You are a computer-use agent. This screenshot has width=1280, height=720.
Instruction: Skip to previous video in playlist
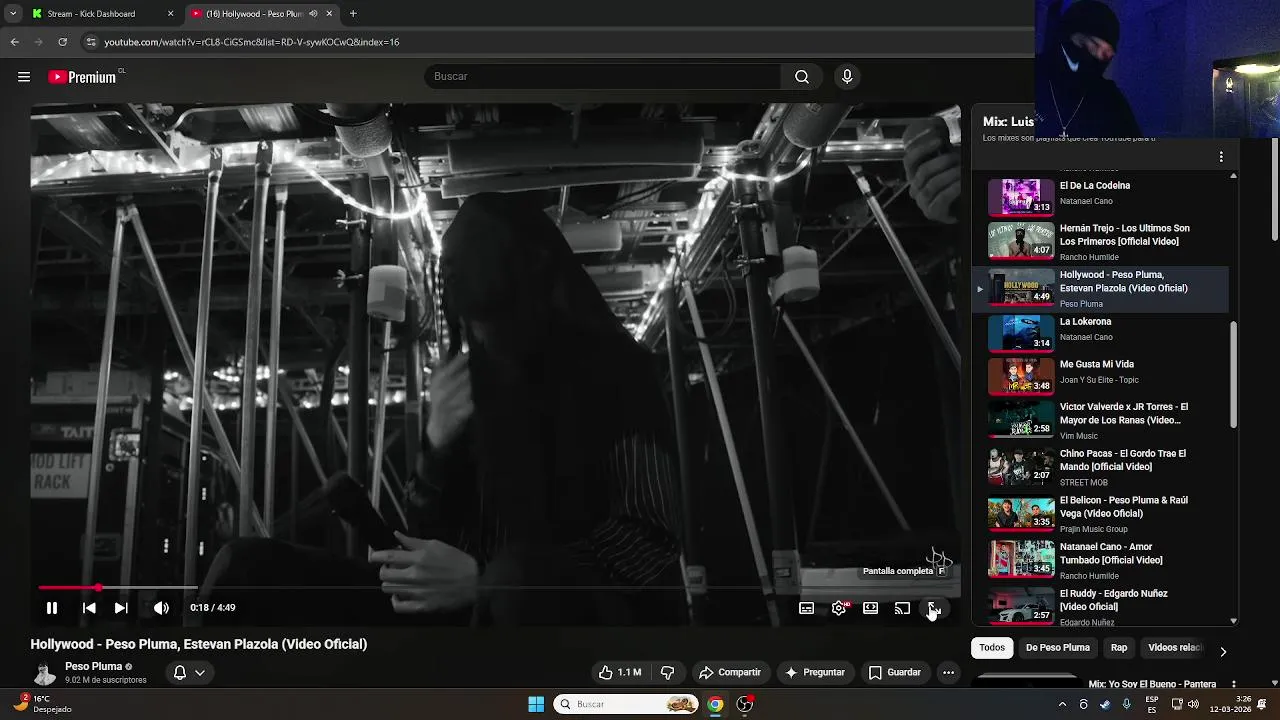[x=89, y=608]
